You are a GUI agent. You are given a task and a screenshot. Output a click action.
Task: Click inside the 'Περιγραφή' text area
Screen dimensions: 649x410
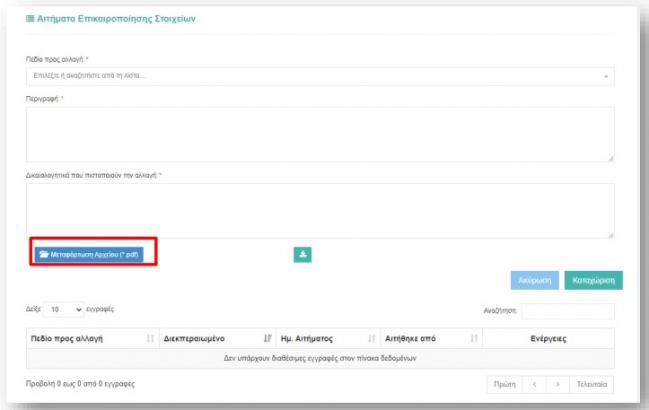pyautogui.click(x=320, y=134)
